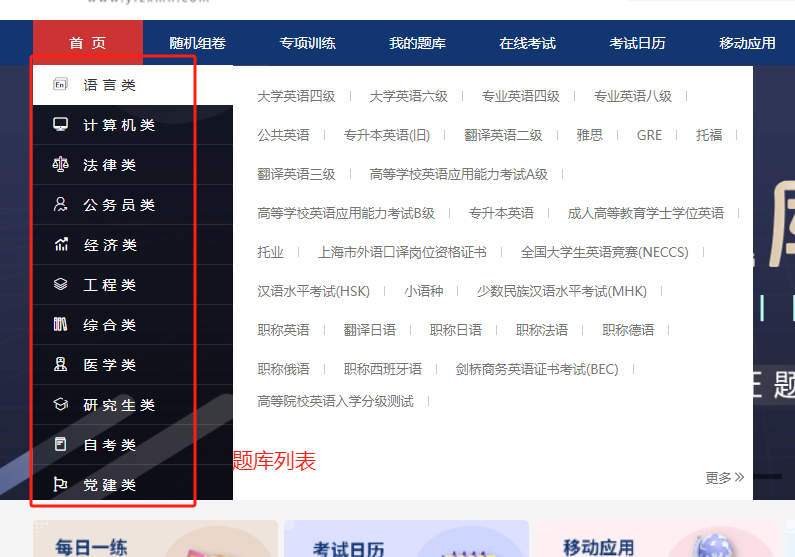Open 专业英语八级 link

coord(633,96)
